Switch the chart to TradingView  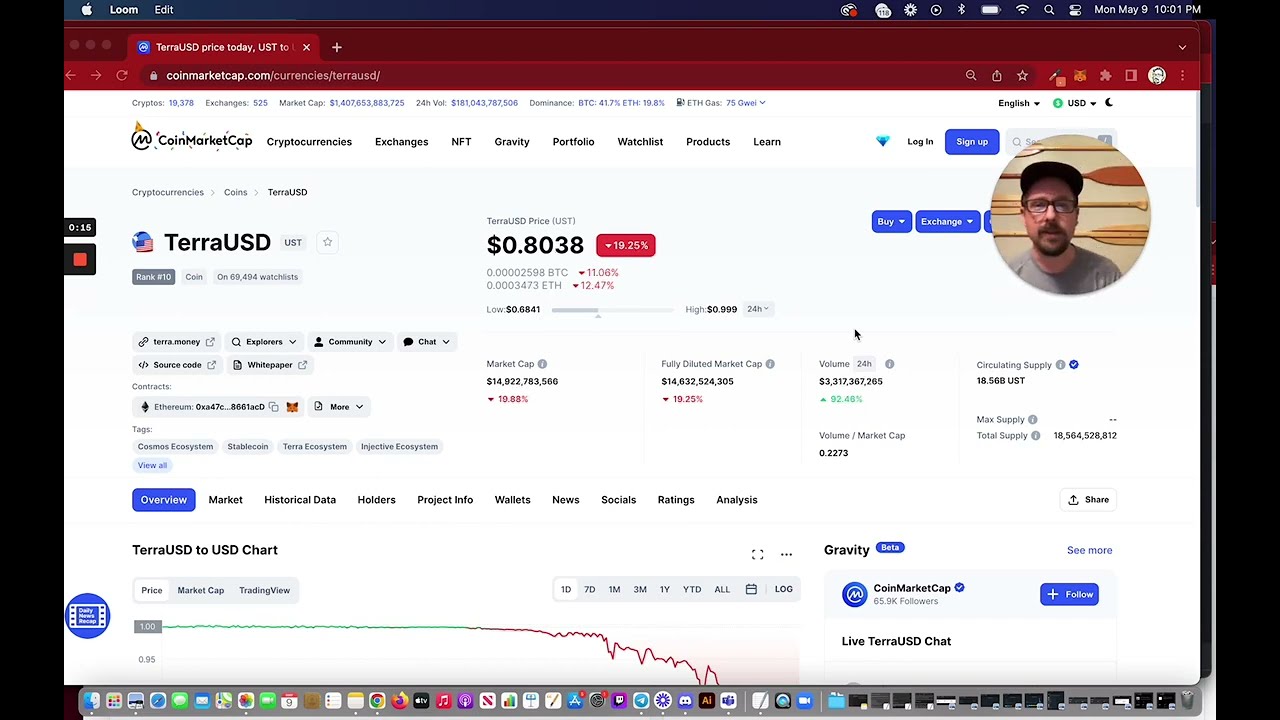264,590
